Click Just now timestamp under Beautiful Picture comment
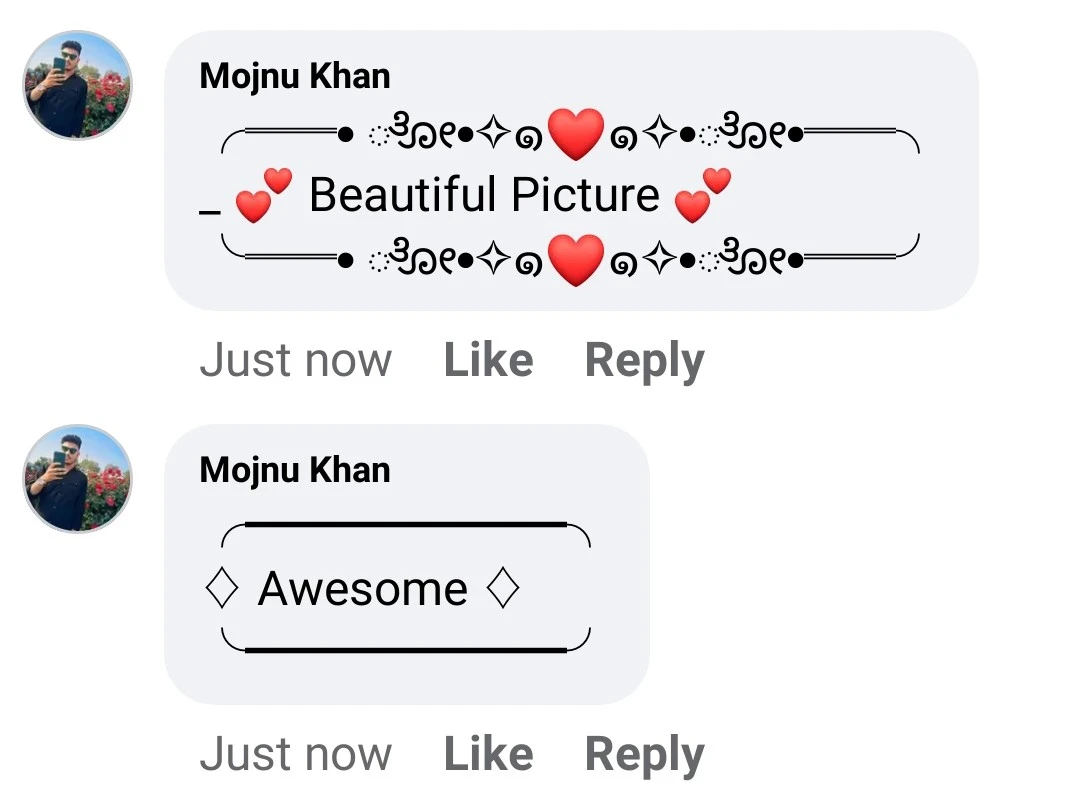This screenshot has height=795, width=1080. tap(295, 360)
